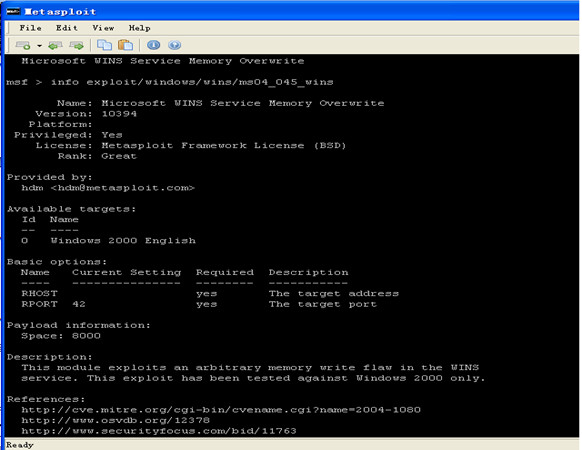
Task: Open the Help menu
Action: pyautogui.click(x=140, y=28)
